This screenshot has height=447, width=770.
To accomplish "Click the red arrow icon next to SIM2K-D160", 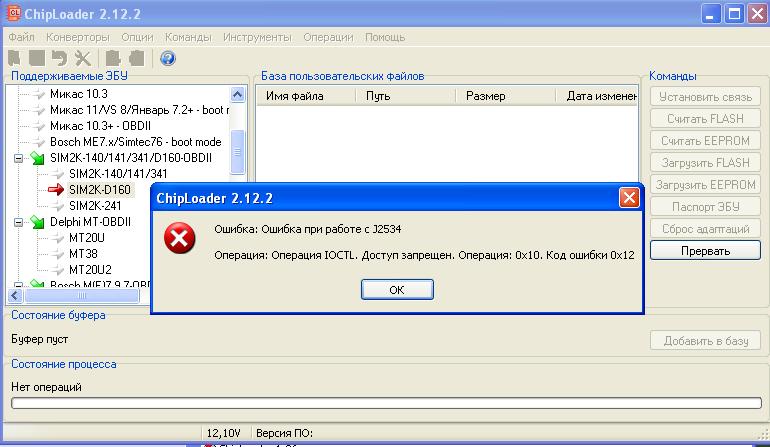I will tap(56, 189).
